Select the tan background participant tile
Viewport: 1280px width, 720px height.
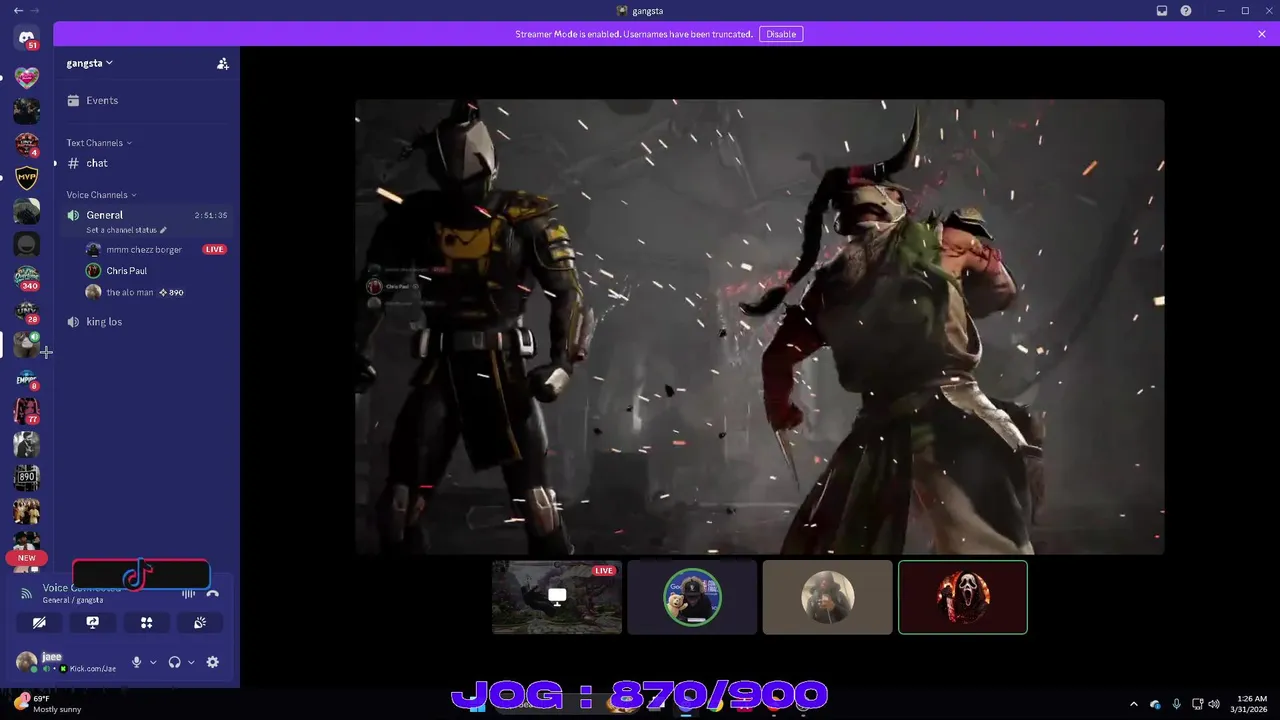[827, 597]
